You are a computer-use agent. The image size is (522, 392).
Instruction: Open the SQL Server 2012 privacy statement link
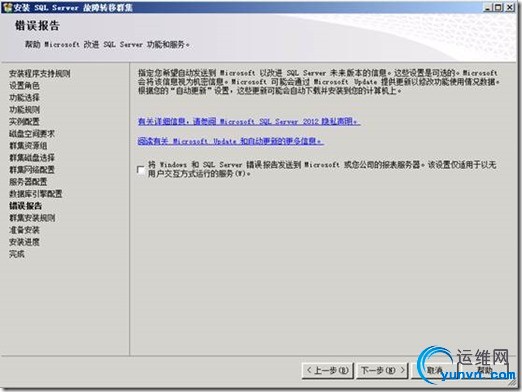pyautogui.click(x=249, y=121)
